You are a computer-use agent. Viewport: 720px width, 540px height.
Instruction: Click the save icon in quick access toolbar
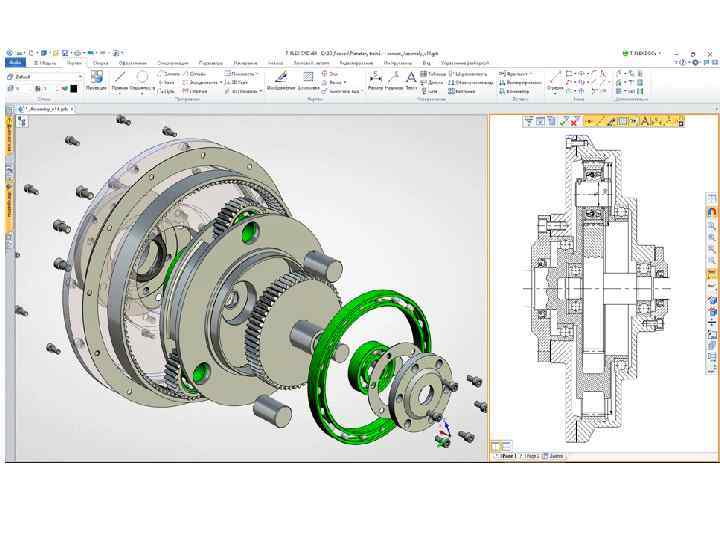coord(66,53)
